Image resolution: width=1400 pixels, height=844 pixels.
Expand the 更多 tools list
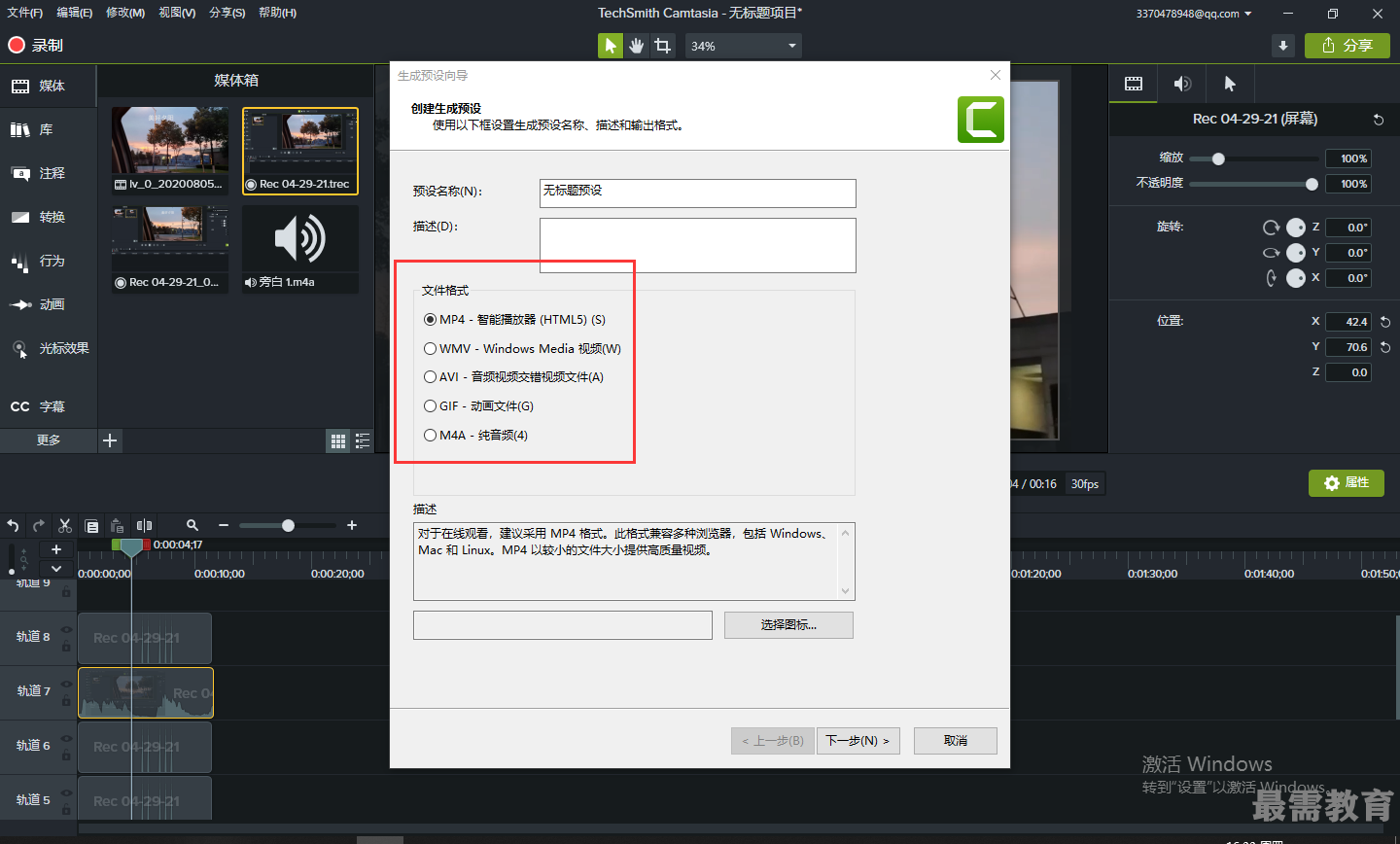[49, 440]
